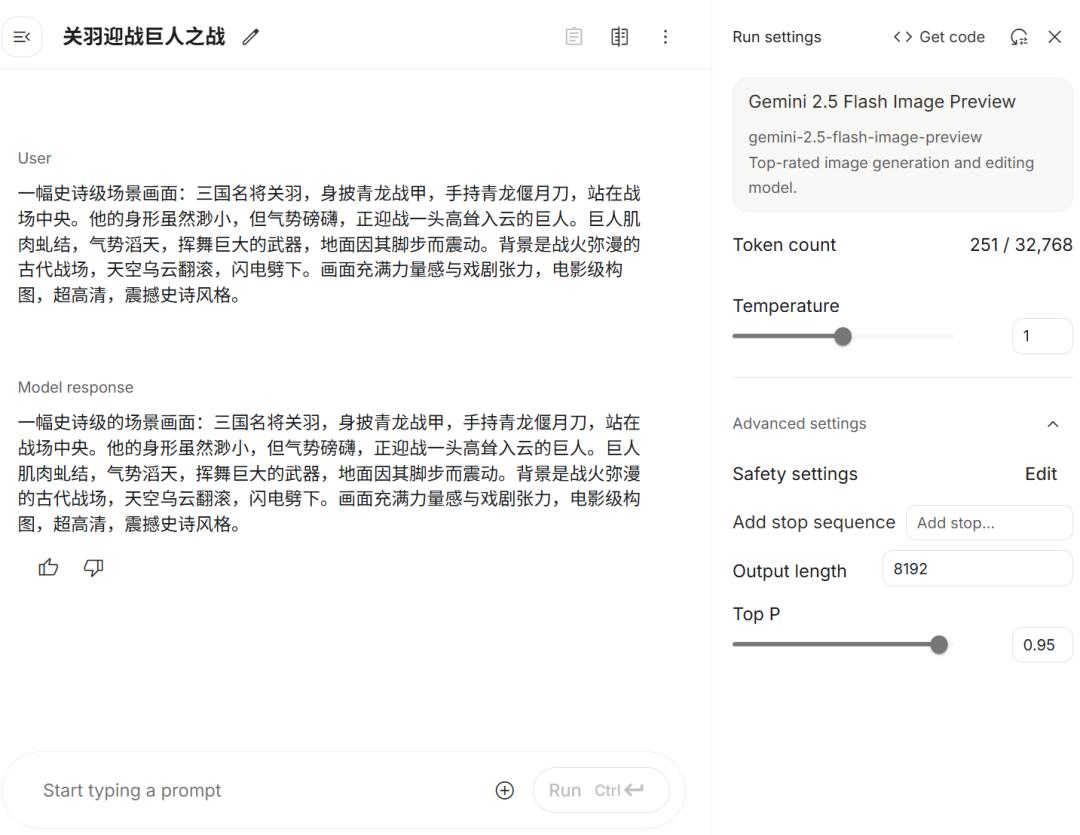The width and height of the screenshot is (1080, 835).
Task: Give the model response a thumbs down
Action: pos(91,567)
